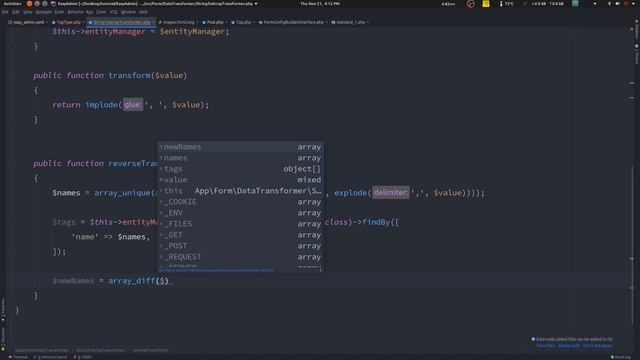640x360 pixels.
Task: Click the findBy method call
Action: (376, 222)
